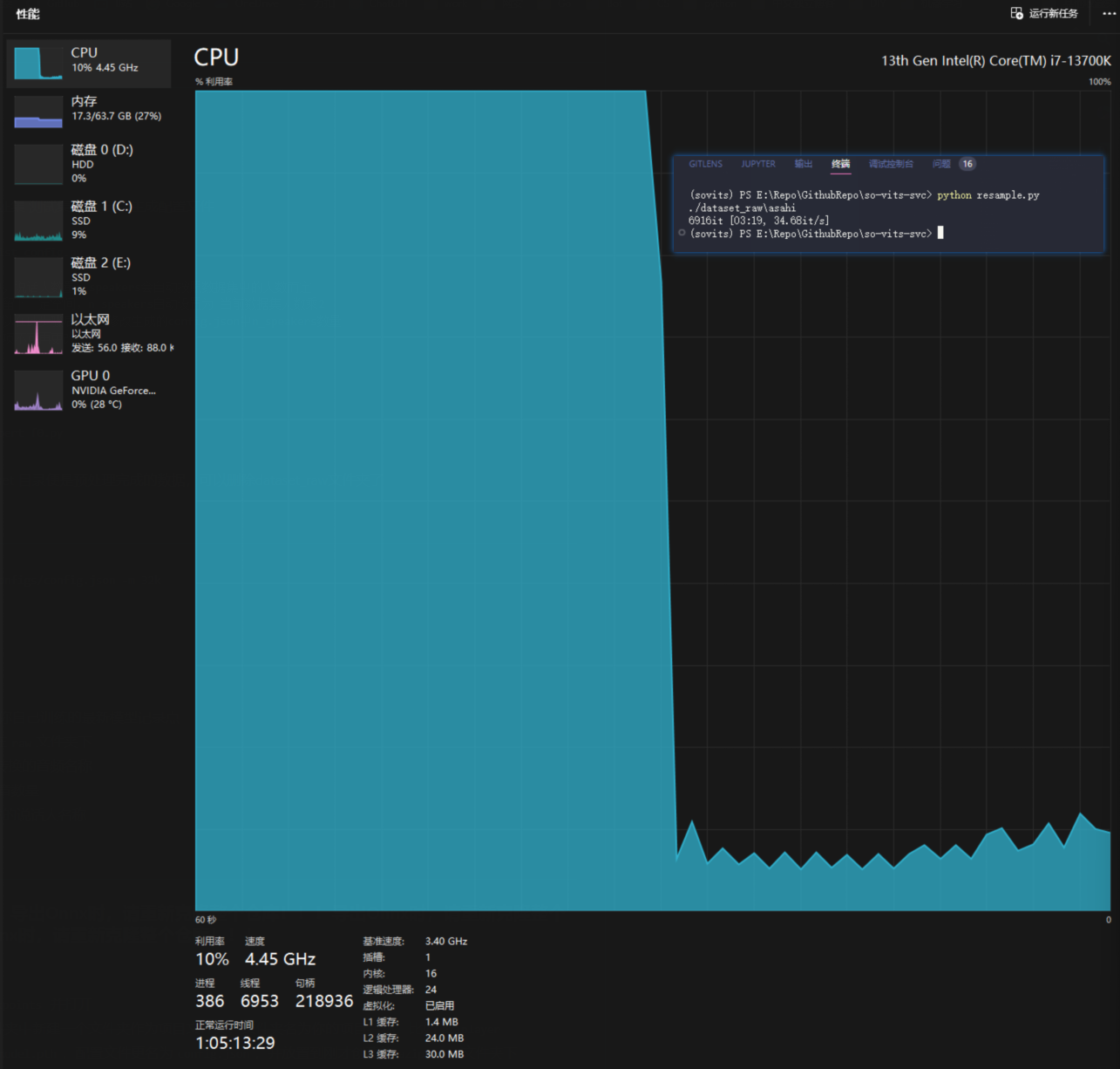
Task: Click the 性能 performance page title
Action: pos(28,14)
